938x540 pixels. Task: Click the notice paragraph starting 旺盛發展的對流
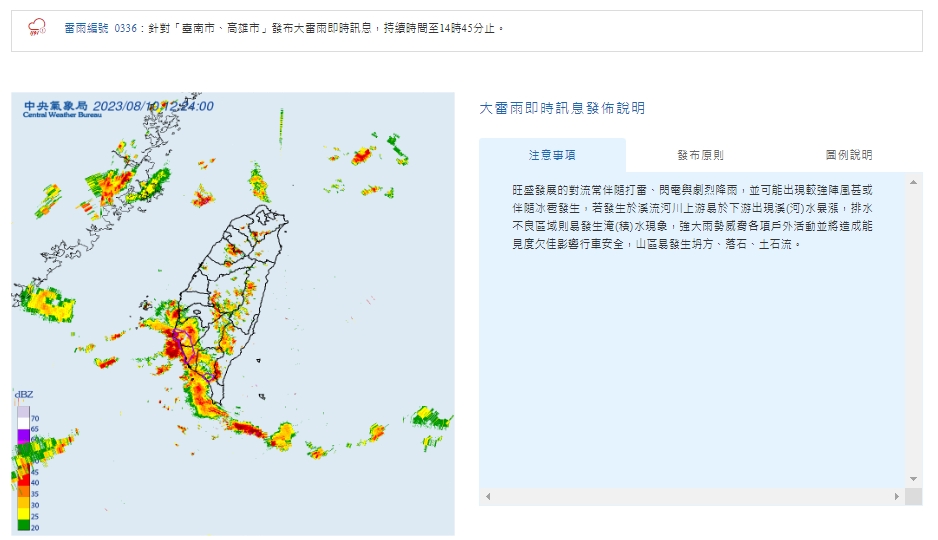click(692, 217)
